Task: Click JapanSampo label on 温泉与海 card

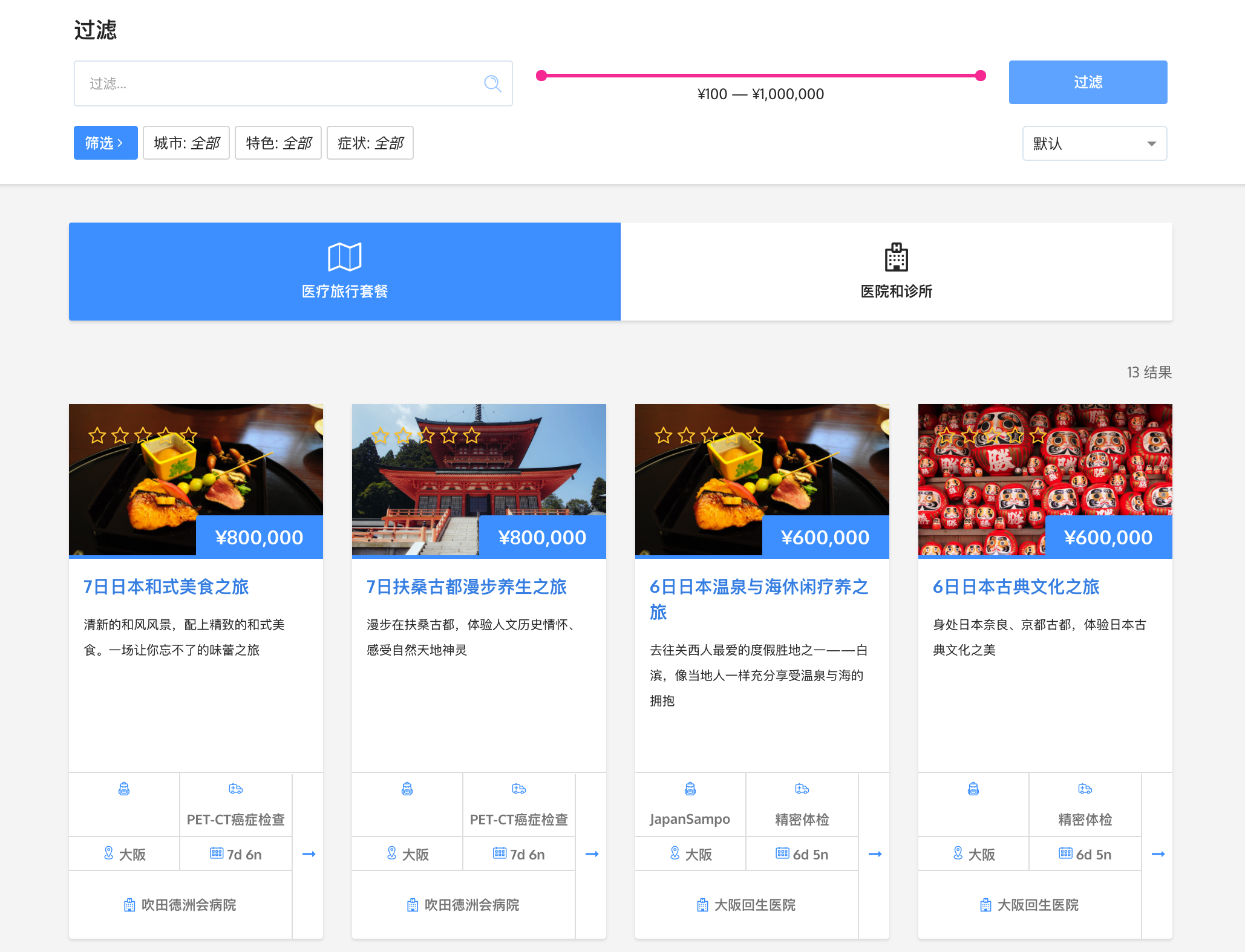Action: (690, 820)
